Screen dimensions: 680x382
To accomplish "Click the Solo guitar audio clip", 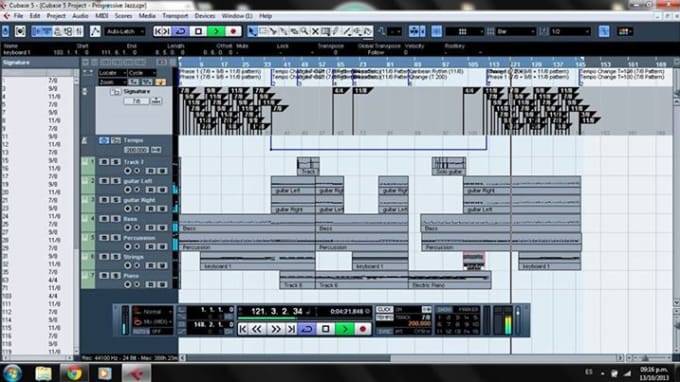I will [449, 167].
